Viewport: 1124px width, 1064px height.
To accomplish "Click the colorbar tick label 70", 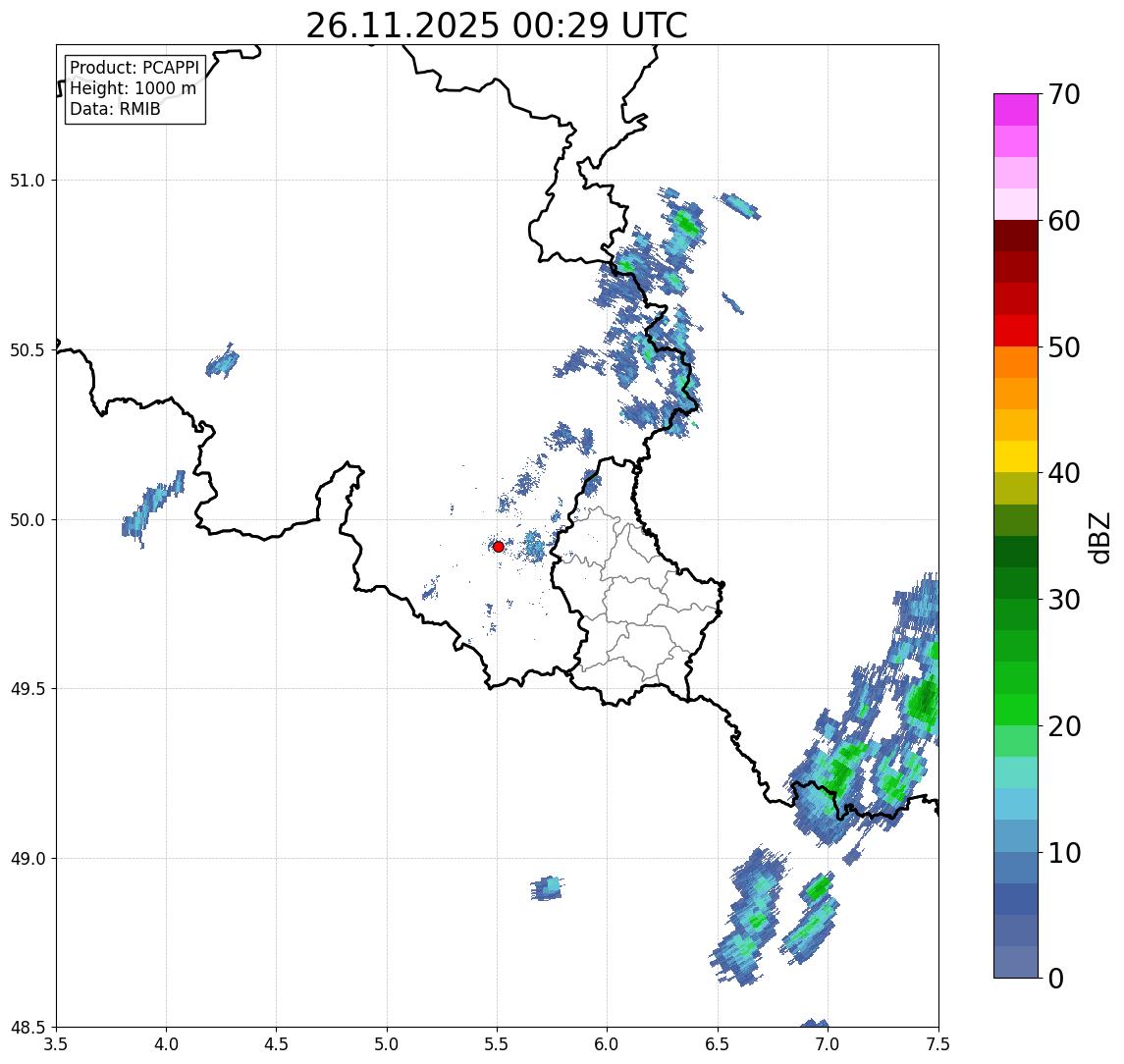I will [x=1064, y=94].
